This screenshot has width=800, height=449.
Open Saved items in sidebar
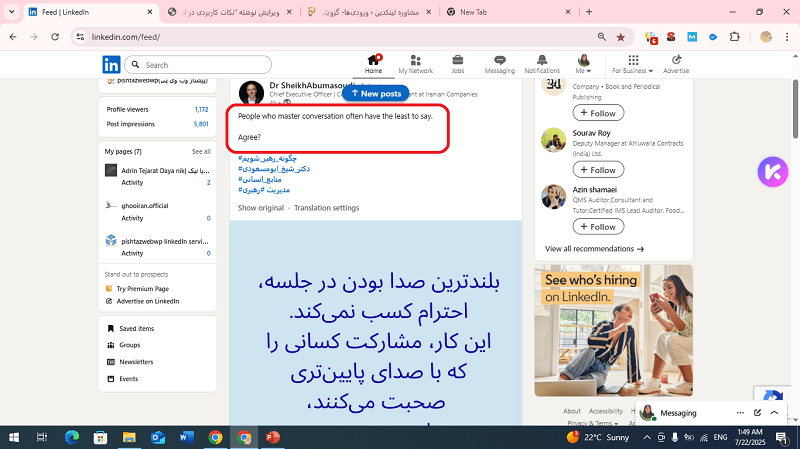136,328
